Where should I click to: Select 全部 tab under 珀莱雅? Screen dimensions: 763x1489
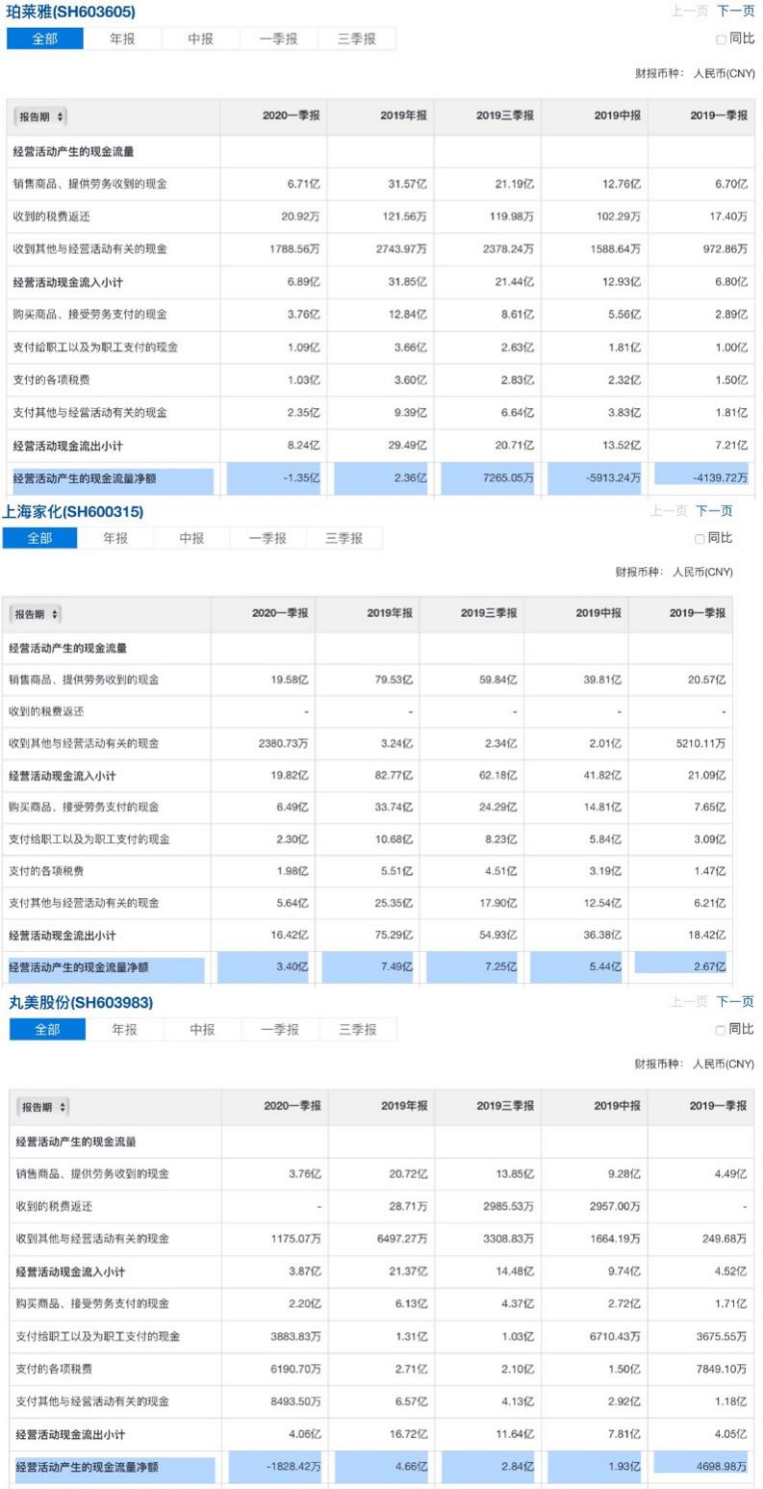coord(44,39)
